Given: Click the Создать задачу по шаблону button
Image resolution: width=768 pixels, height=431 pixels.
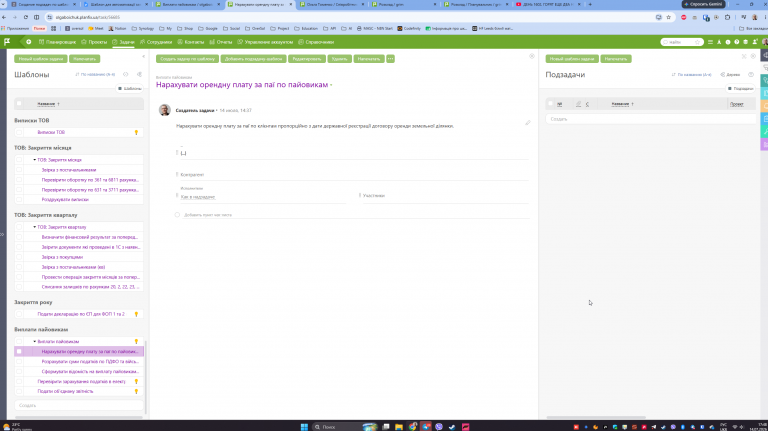Looking at the screenshot, I should click(x=188, y=59).
